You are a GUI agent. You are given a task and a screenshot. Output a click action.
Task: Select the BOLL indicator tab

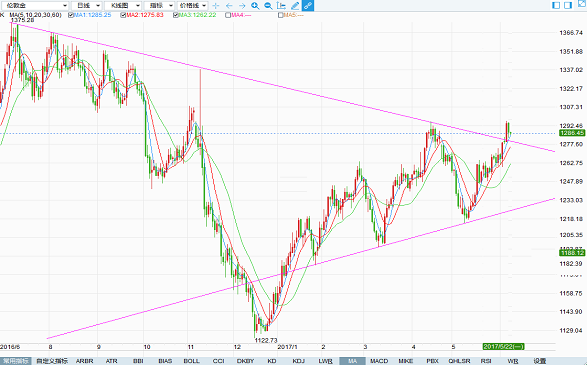coord(192,361)
